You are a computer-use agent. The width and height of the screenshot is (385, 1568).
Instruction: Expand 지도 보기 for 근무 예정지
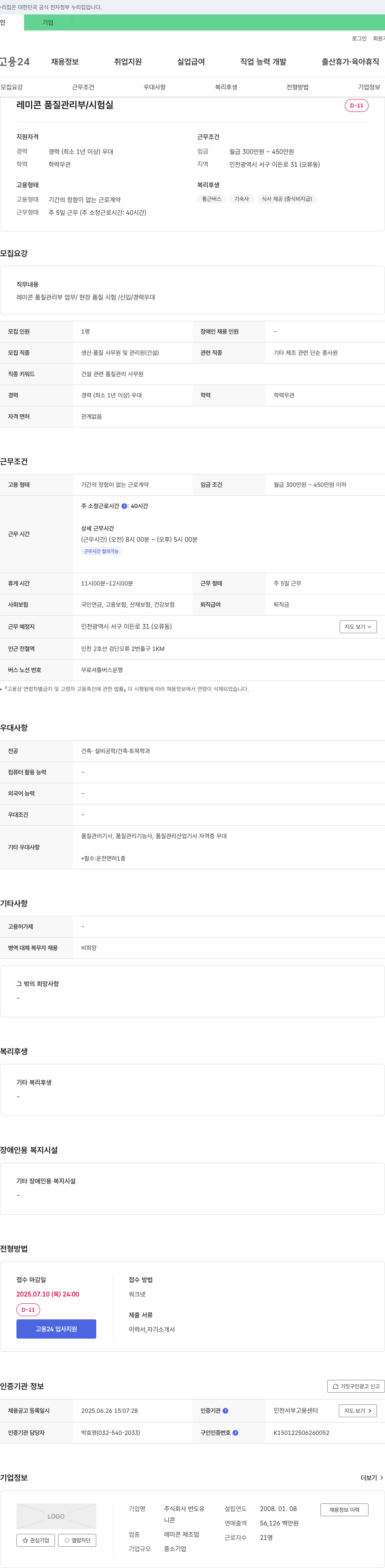click(x=358, y=626)
